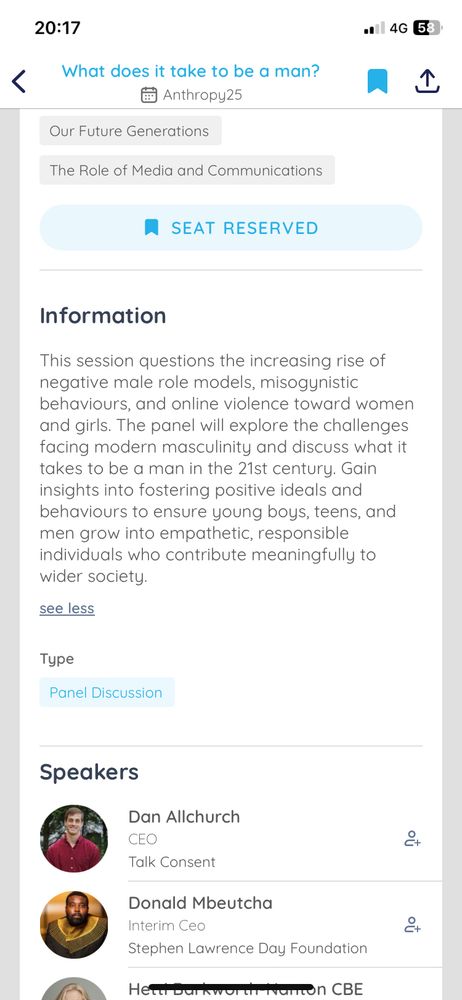
Task: Tap the back arrow icon
Action: [x=19, y=82]
